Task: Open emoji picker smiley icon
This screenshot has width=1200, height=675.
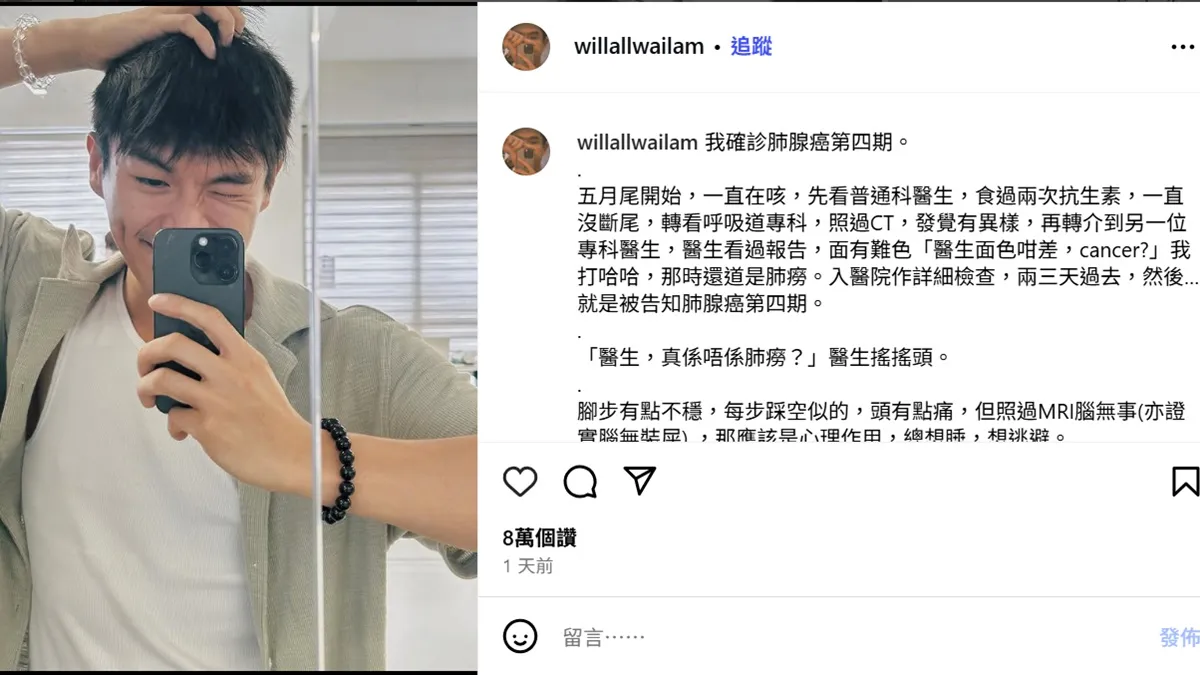Action: (520, 636)
